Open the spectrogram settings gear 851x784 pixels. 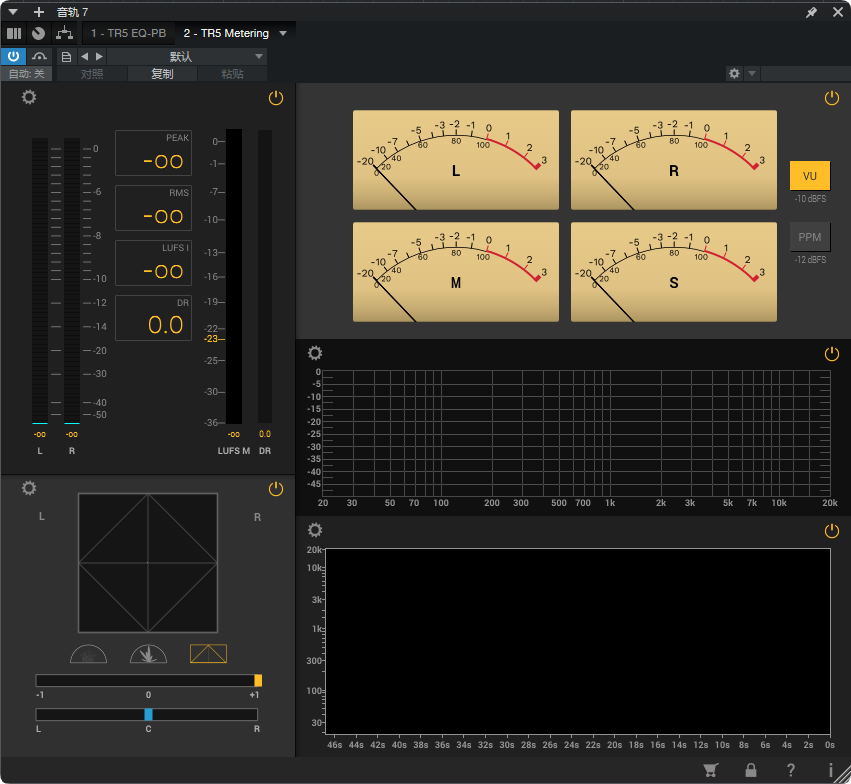(x=315, y=530)
